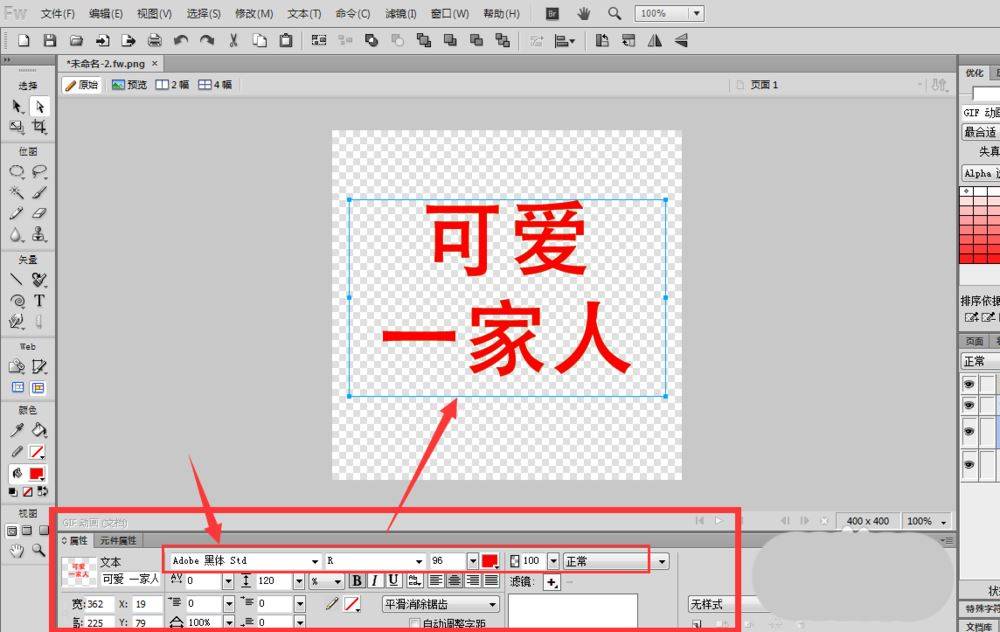Click the Undo arrow in the toolbar

180,41
